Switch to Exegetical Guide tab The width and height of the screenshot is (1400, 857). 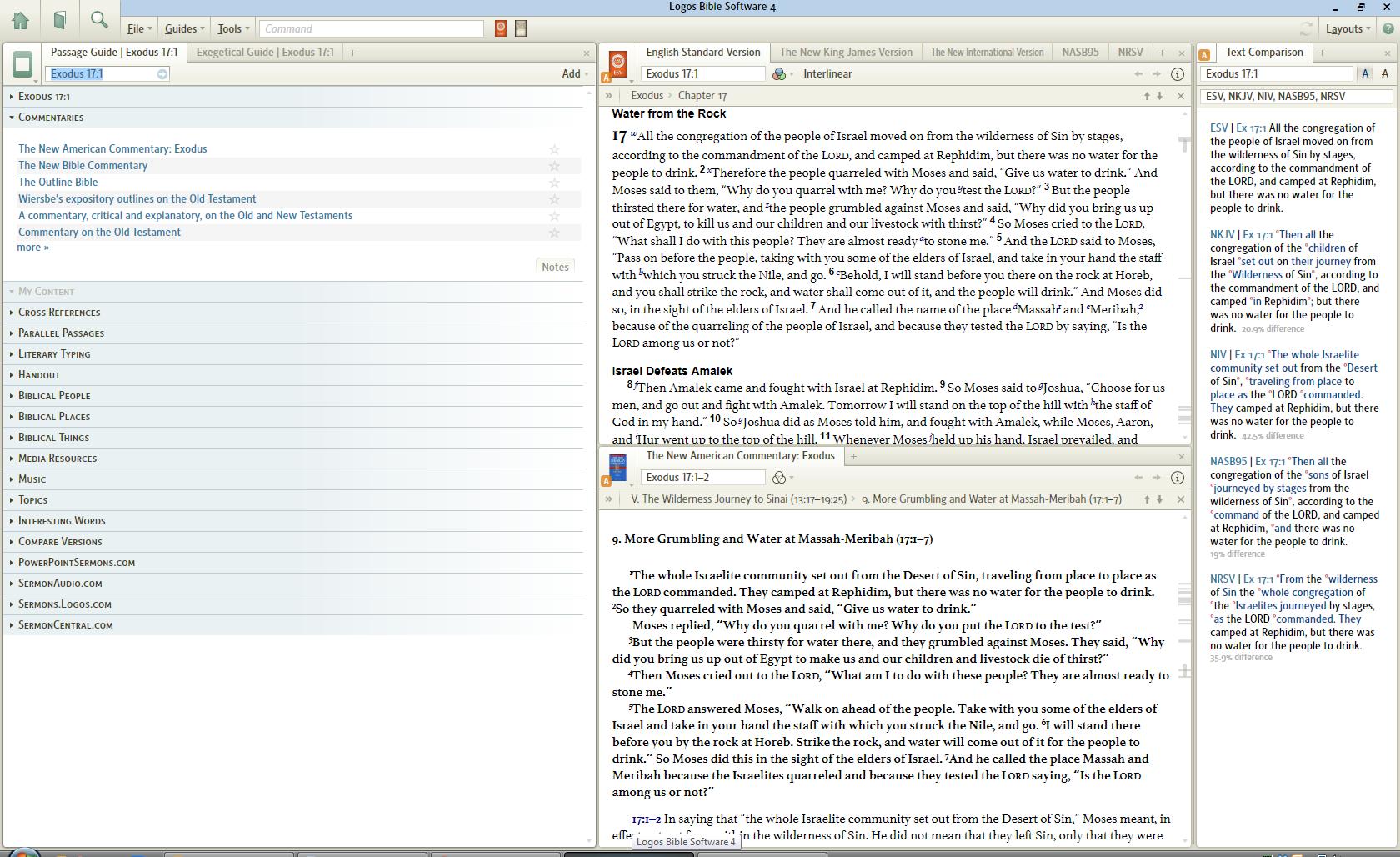click(x=265, y=53)
